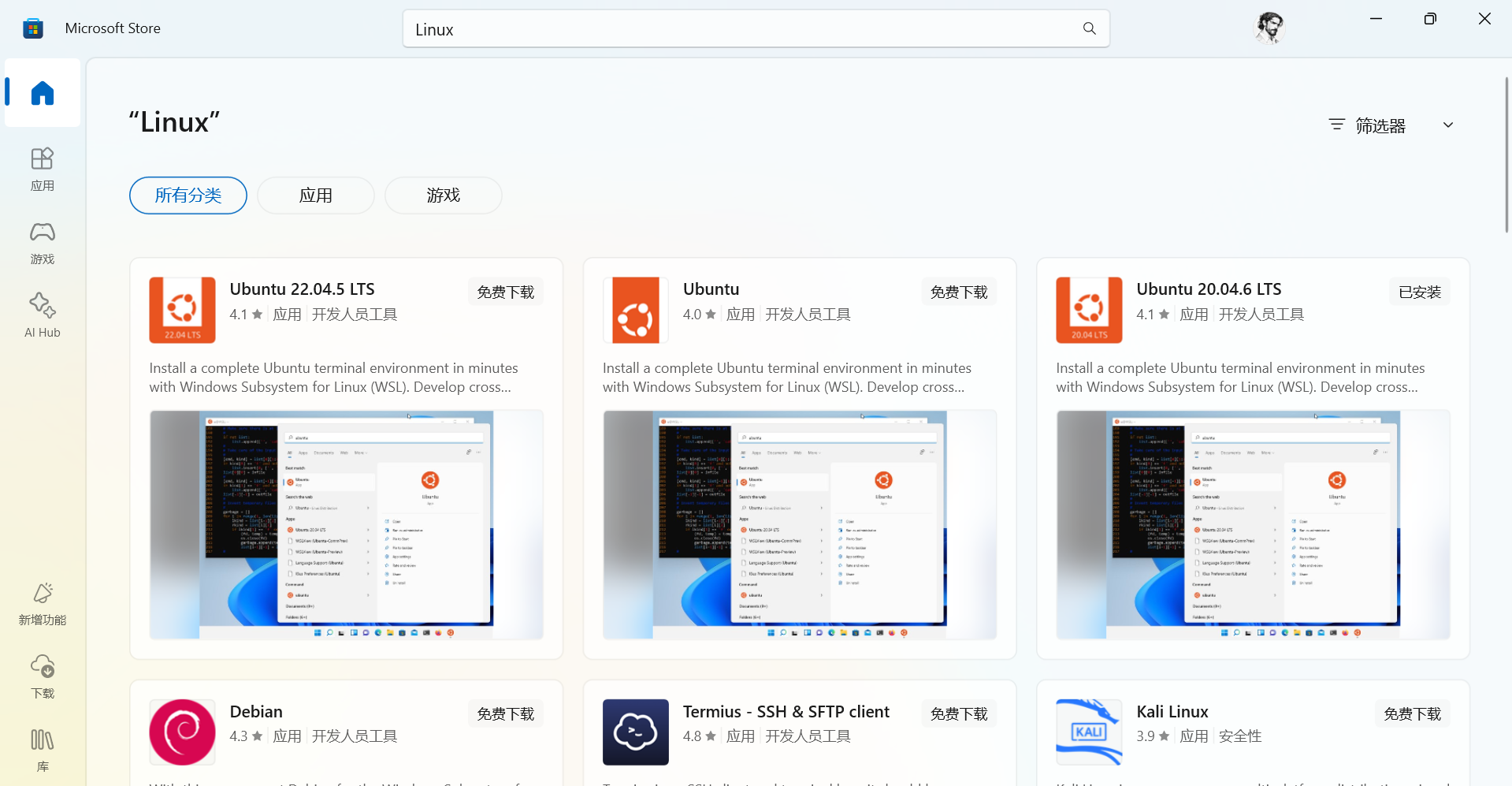The height and width of the screenshot is (786, 1512).
Task: Click the search magnifier icon
Action: (1090, 28)
